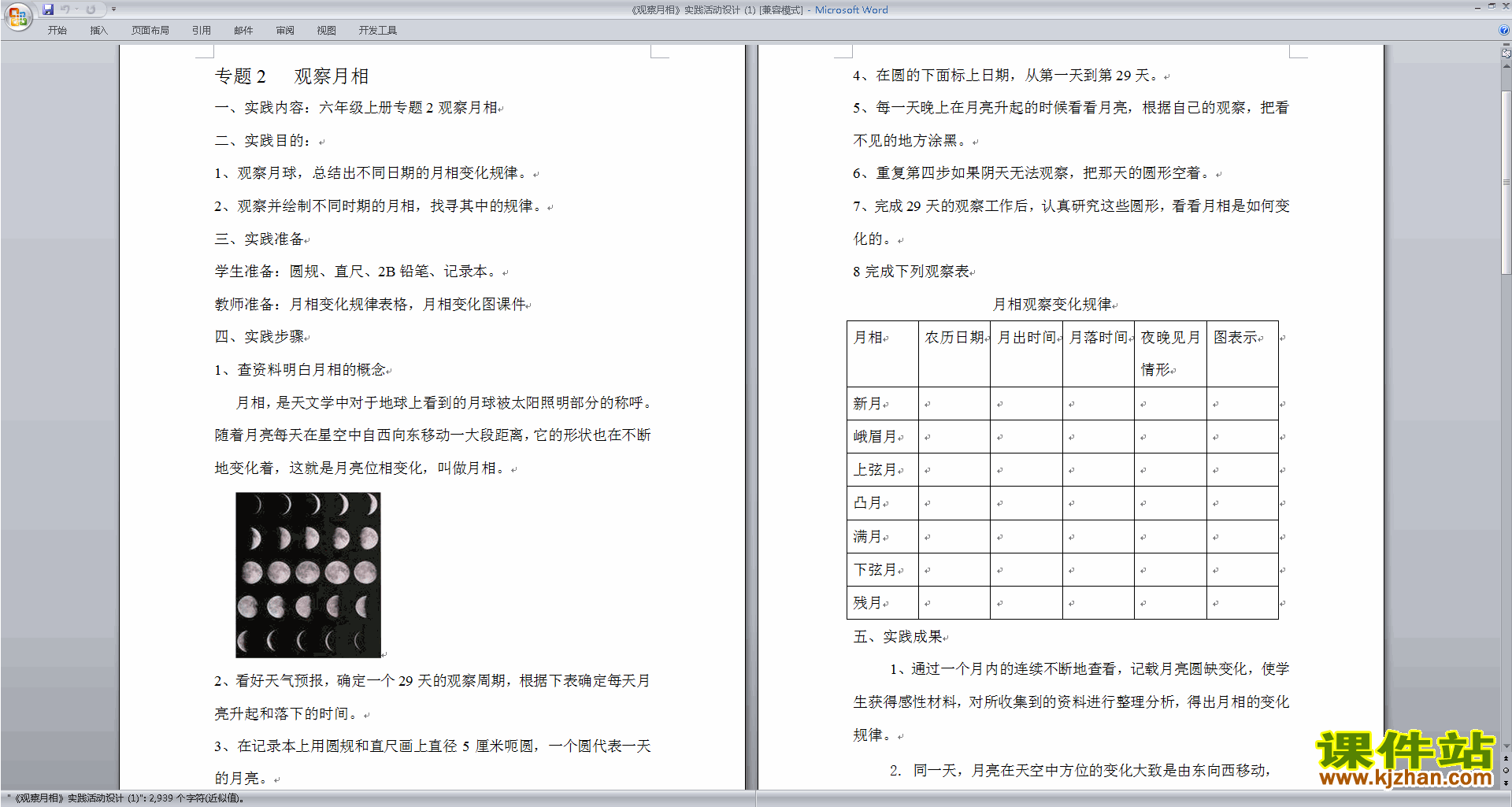
Task: Switch to the 插入 ribbon tab
Action: (98, 31)
